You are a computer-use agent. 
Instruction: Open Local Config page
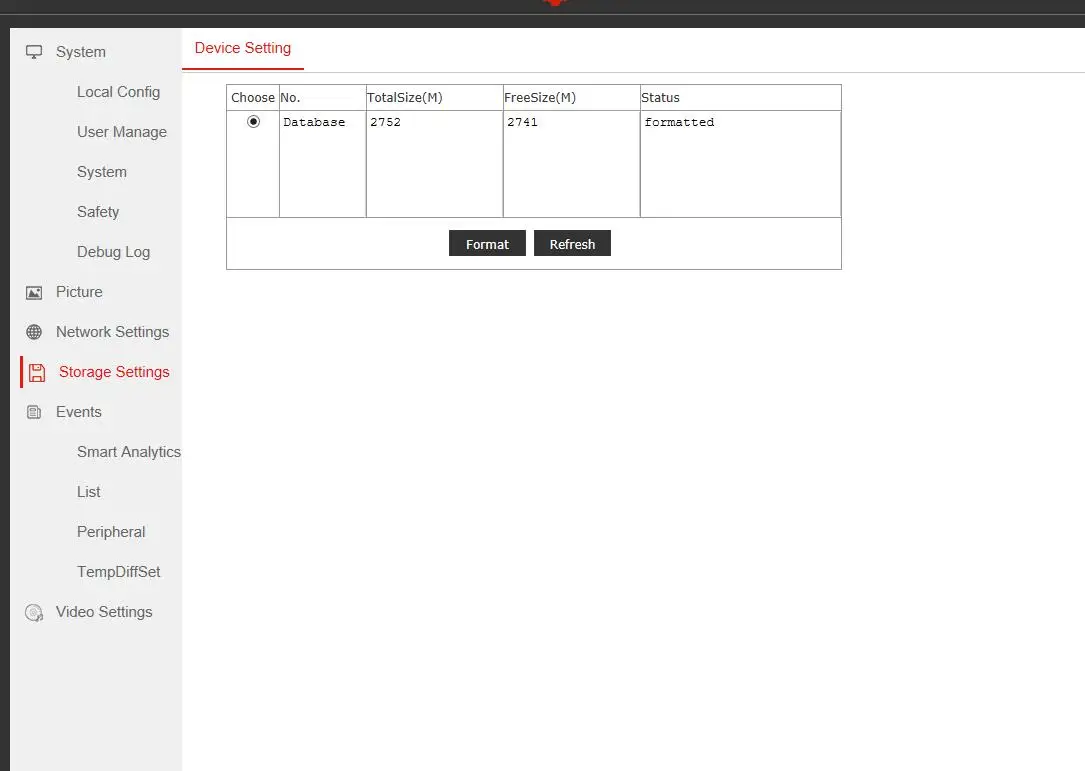(x=118, y=92)
